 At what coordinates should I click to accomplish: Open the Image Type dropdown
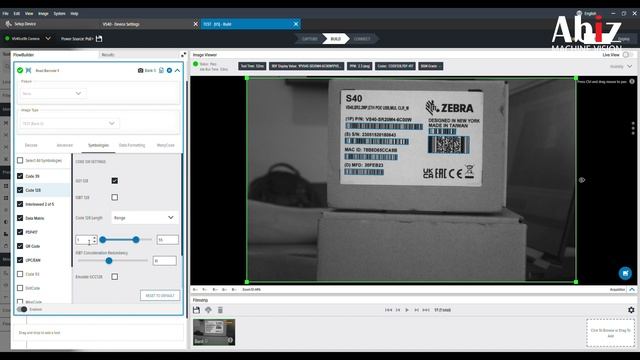[69, 123]
